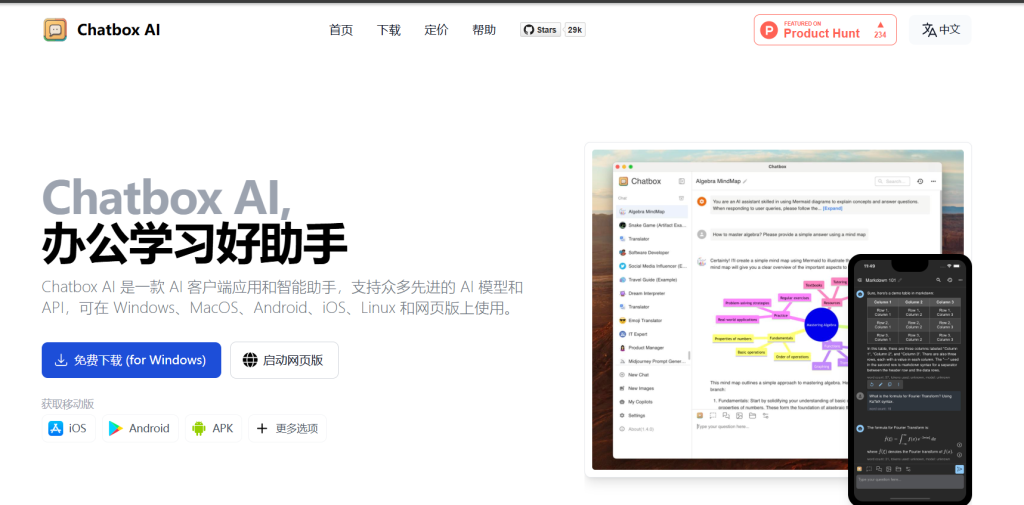Open the 中文 language selector

point(940,30)
